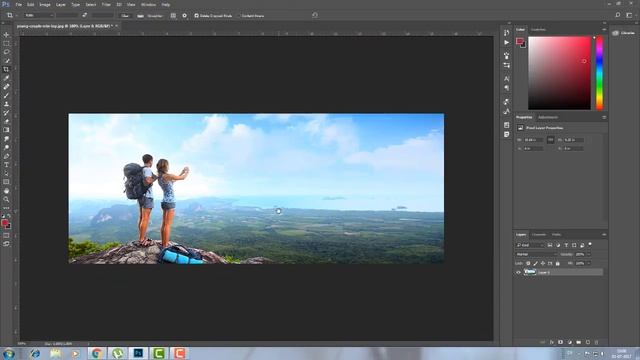The image size is (640, 360).
Task: Create a new layer from Layers footer
Action: (x=588, y=342)
